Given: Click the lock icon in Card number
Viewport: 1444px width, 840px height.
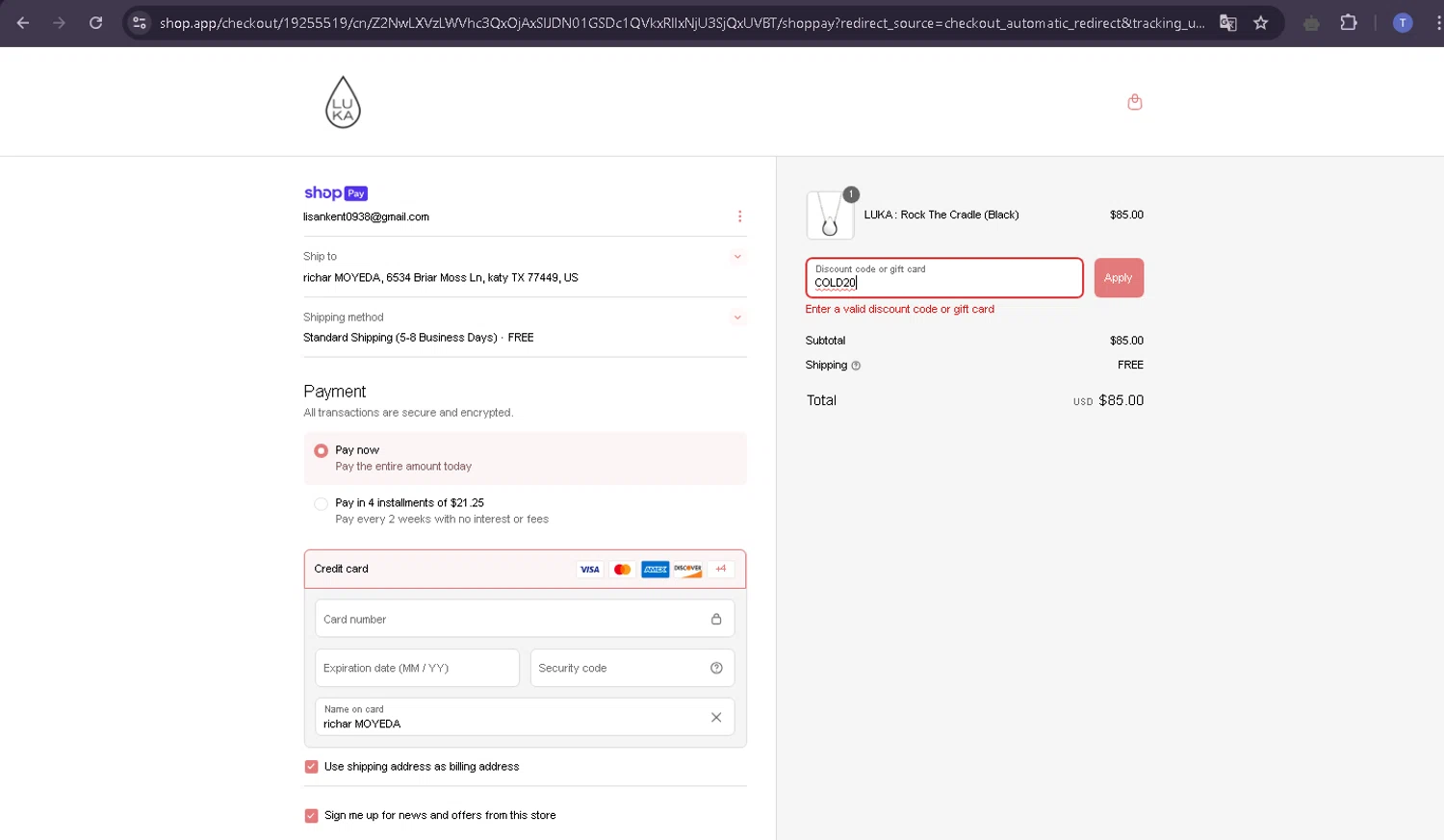Looking at the screenshot, I should pyautogui.click(x=716, y=619).
